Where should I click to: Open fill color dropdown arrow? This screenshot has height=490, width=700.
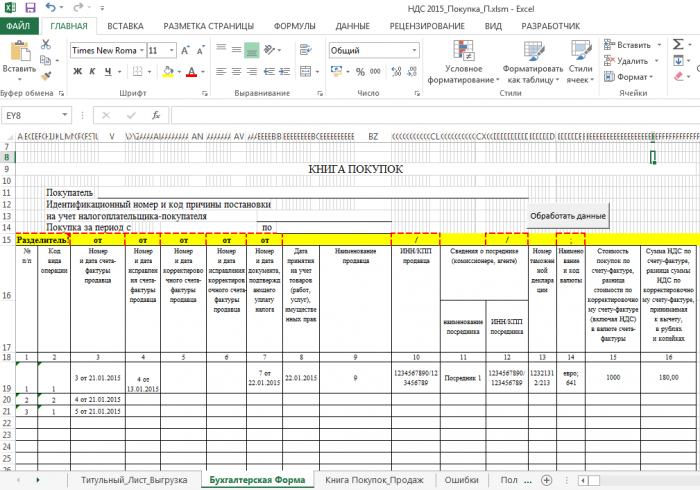[x=179, y=71]
